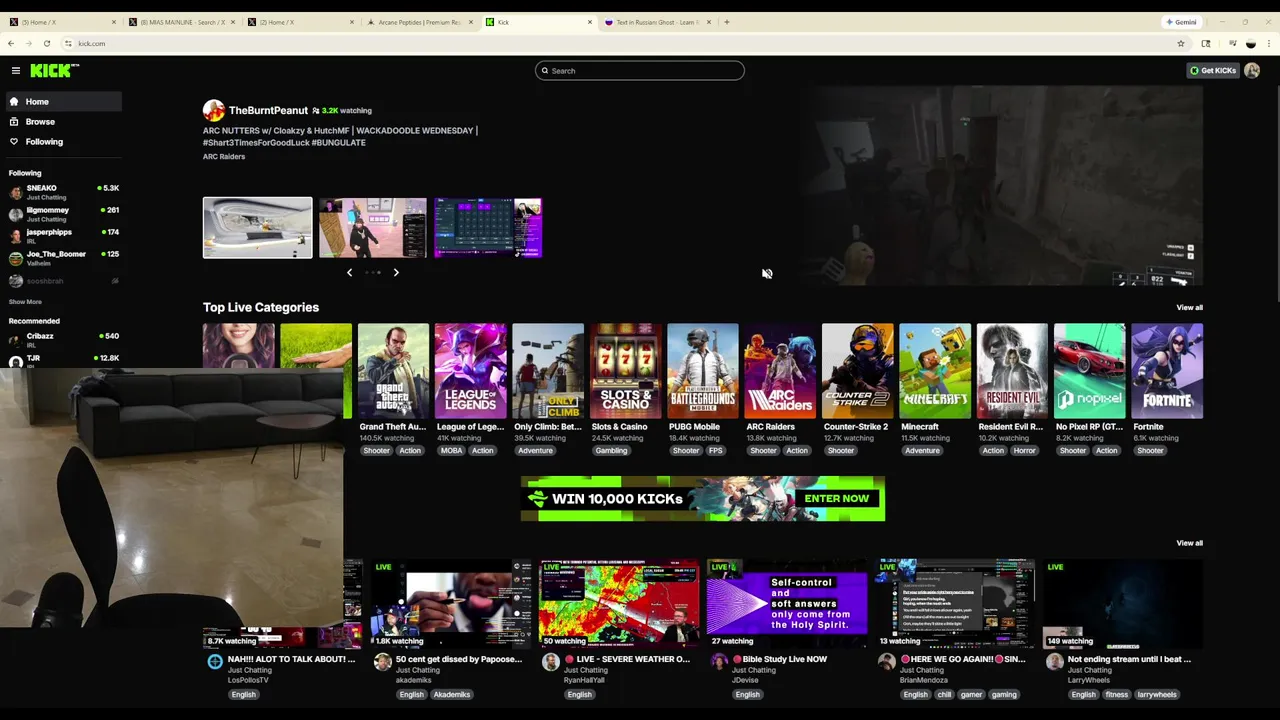Open the Following sidebar item
Viewport: 1280px width, 720px height.
(64, 141)
